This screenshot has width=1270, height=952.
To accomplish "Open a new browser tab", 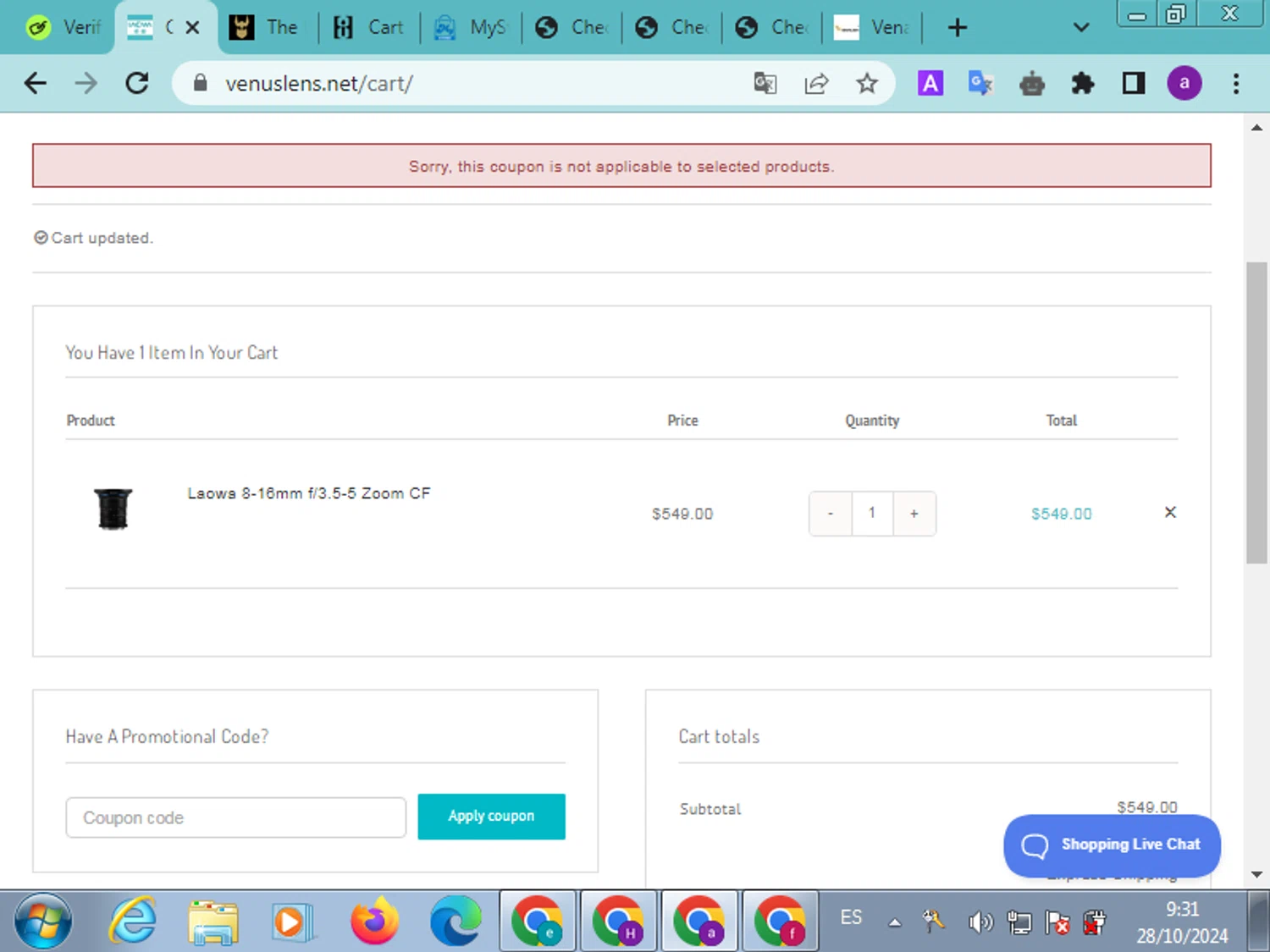I will pos(958,28).
